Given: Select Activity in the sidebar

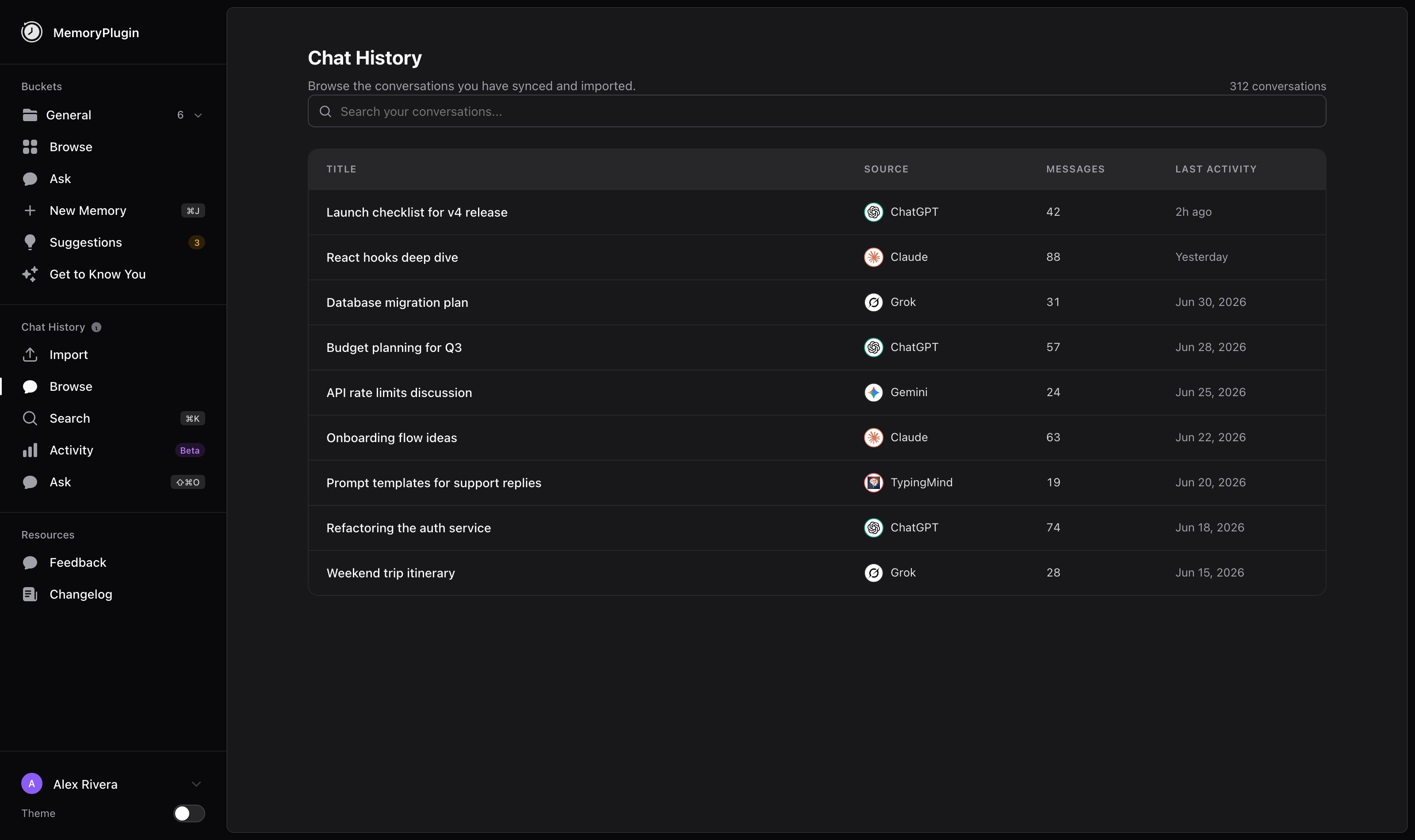Looking at the screenshot, I should click(x=113, y=450).
